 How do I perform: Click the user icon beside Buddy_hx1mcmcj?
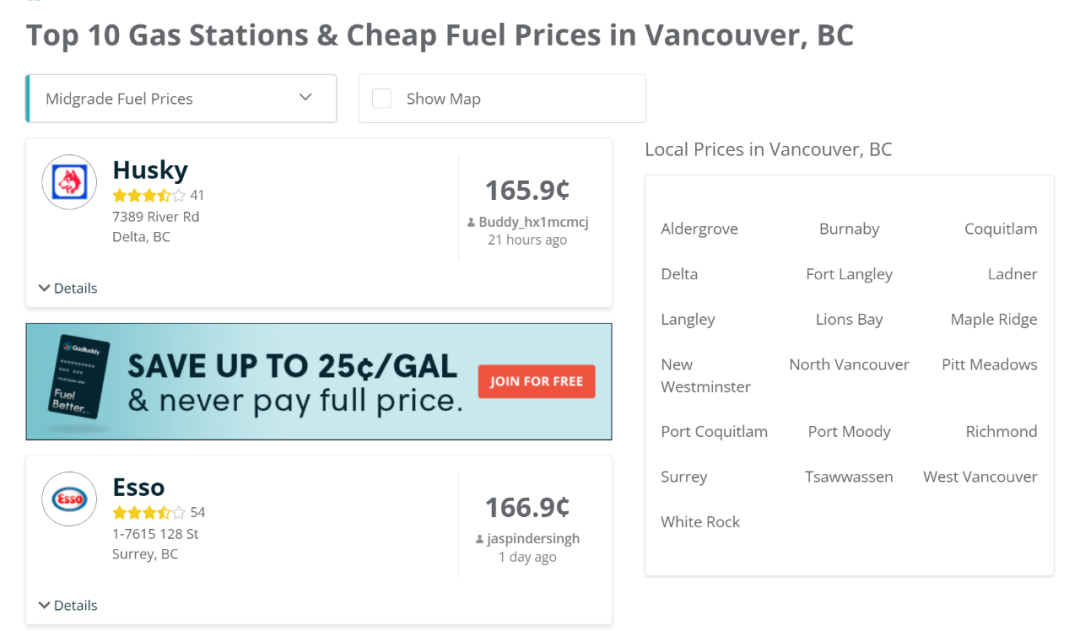[x=471, y=223]
